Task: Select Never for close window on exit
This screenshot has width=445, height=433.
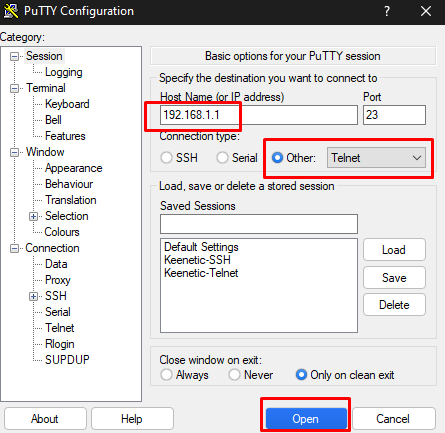Action: click(x=234, y=375)
